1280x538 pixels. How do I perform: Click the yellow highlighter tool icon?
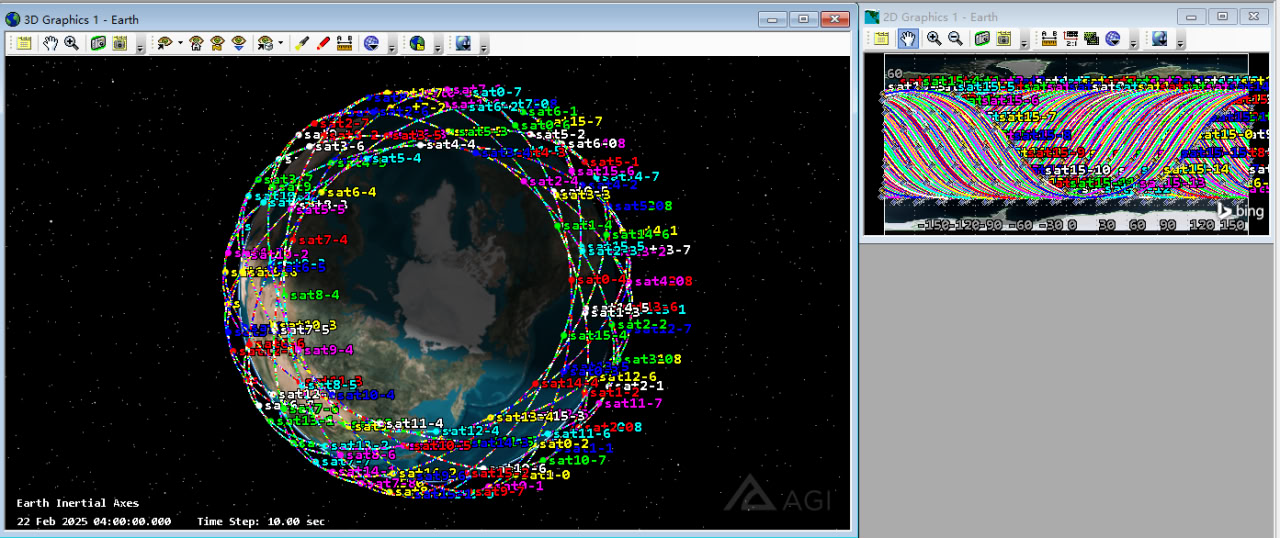(x=302, y=43)
